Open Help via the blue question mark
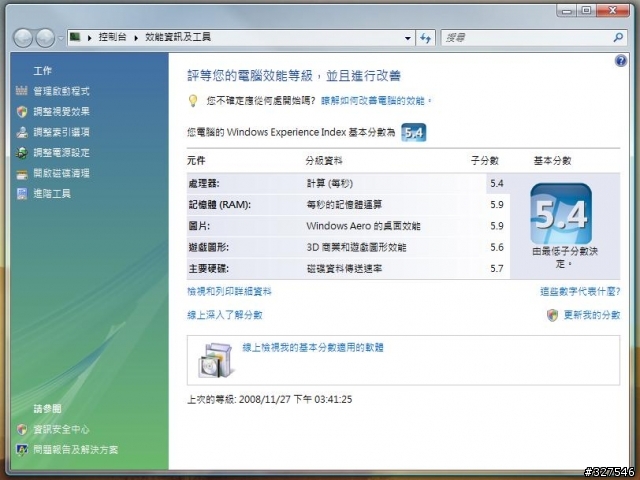Viewport: 640px width, 480px height. [x=620, y=61]
